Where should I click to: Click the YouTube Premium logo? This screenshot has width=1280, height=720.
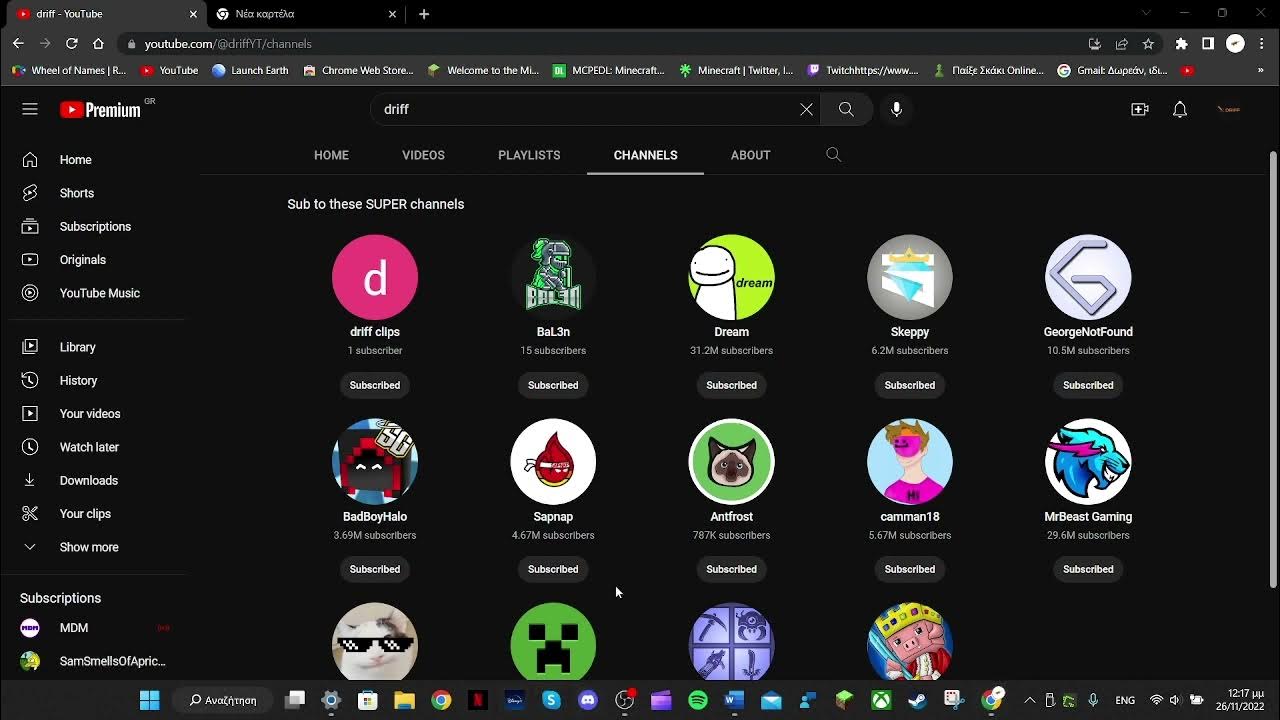[101, 110]
